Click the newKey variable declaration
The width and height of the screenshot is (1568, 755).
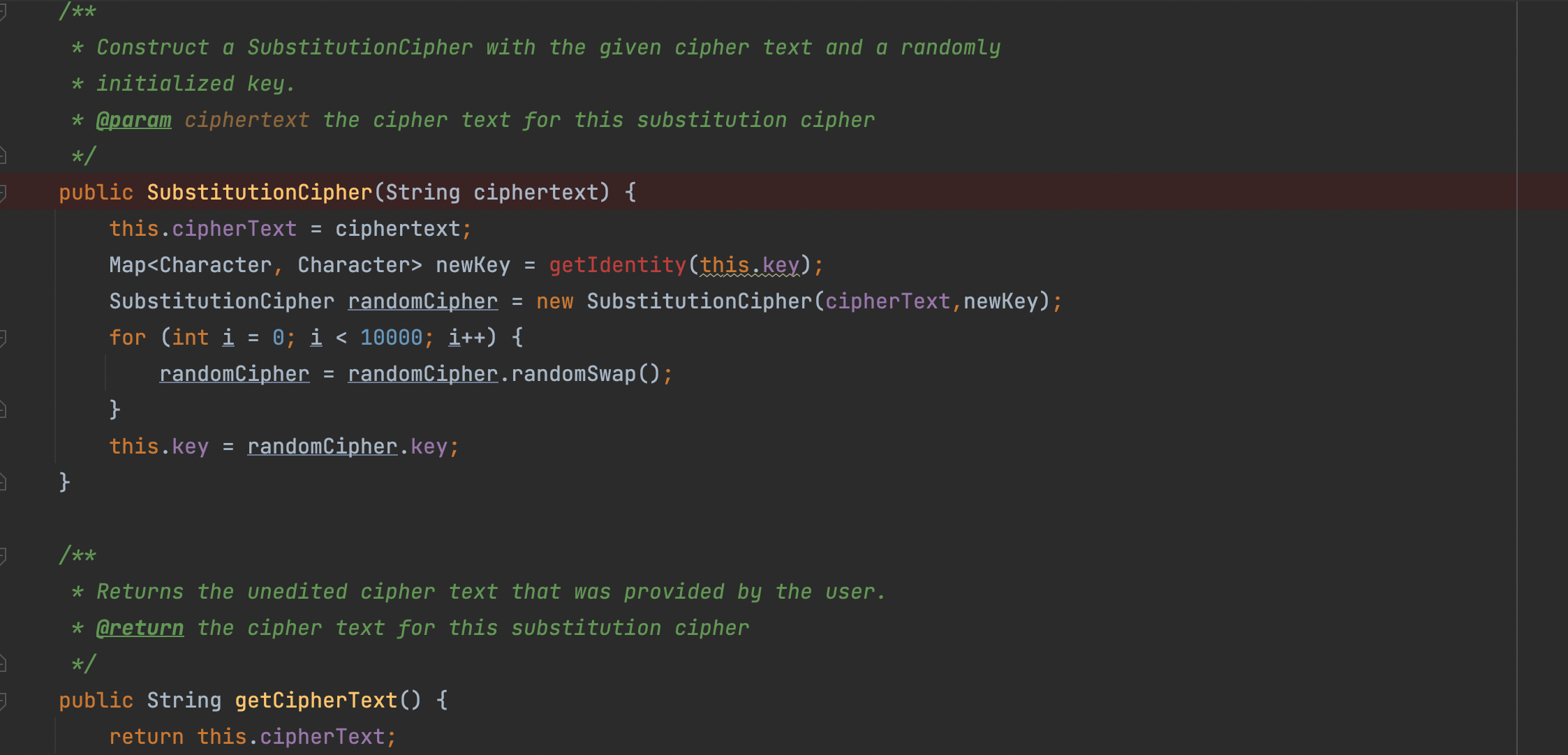473,265
